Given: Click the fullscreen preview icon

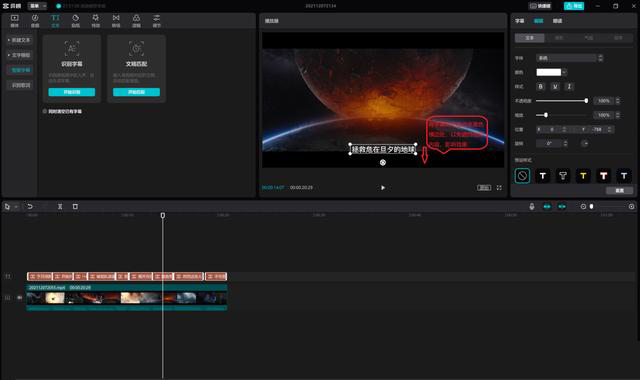Looking at the screenshot, I should [x=499, y=188].
